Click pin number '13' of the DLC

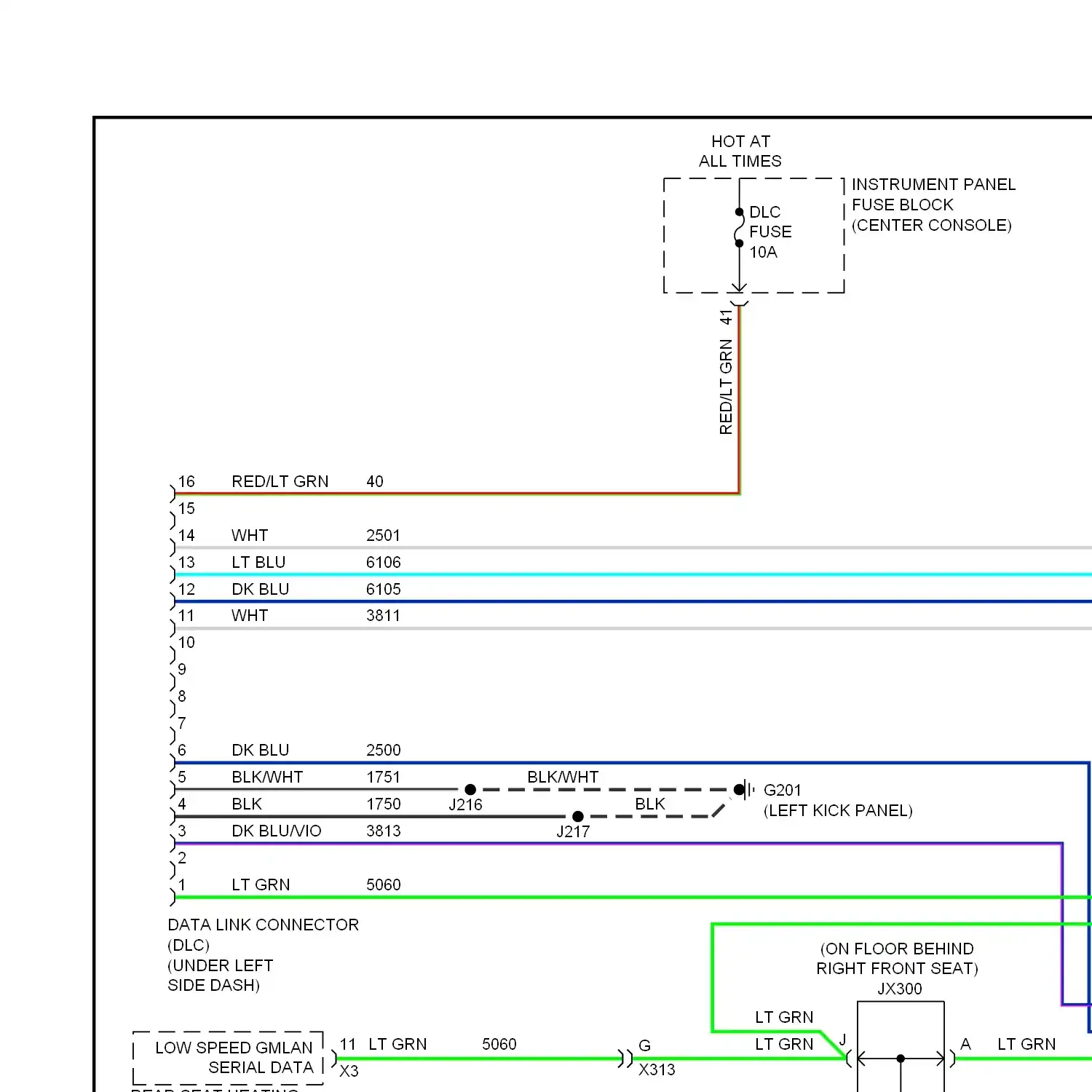click(186, 562)
